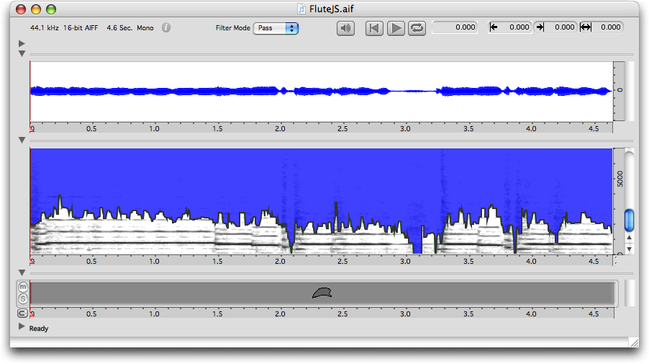Expand the Ready status triangle
The image size is (649, 364).
[x=22, y=327]
